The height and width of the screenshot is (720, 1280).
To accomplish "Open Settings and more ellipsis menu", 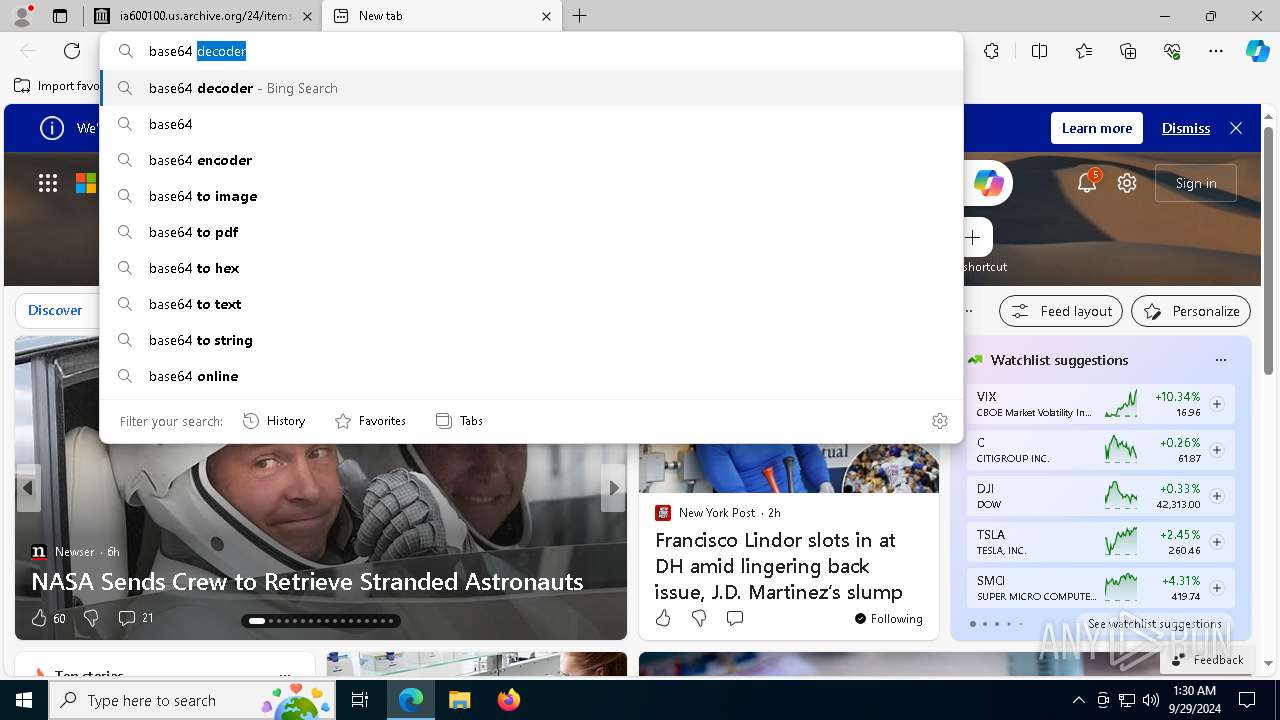I will pos(1216,51).
